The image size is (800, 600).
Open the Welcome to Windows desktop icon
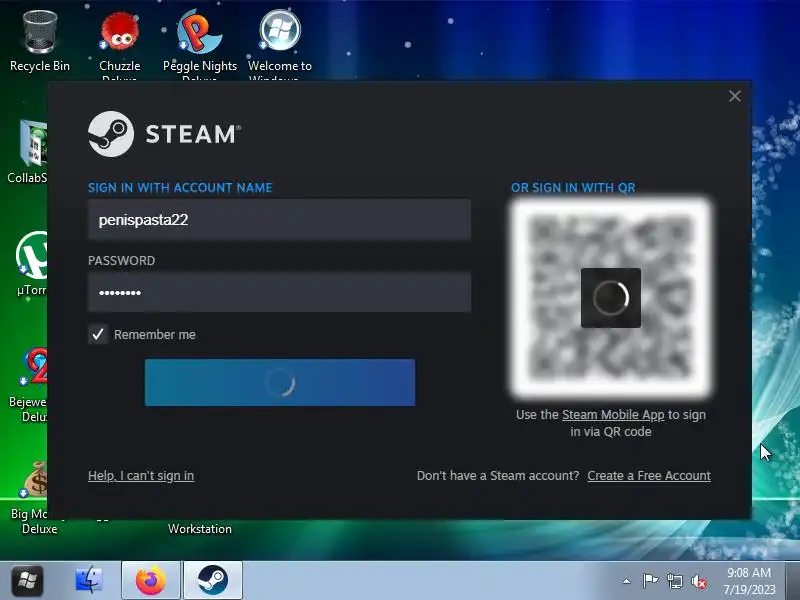point(280,43)
